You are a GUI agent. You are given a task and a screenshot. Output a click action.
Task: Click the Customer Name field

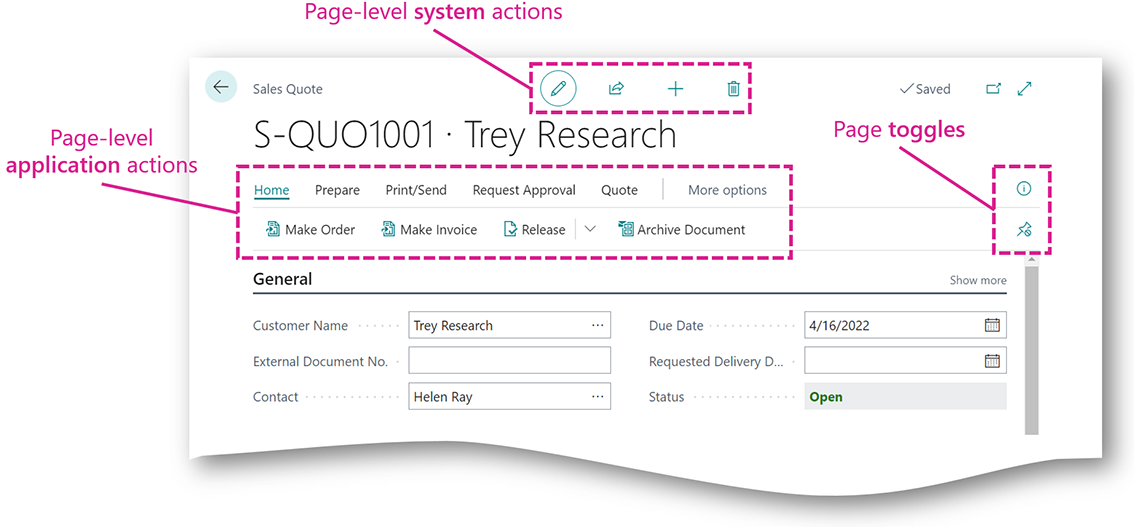(x=509, y=325)
